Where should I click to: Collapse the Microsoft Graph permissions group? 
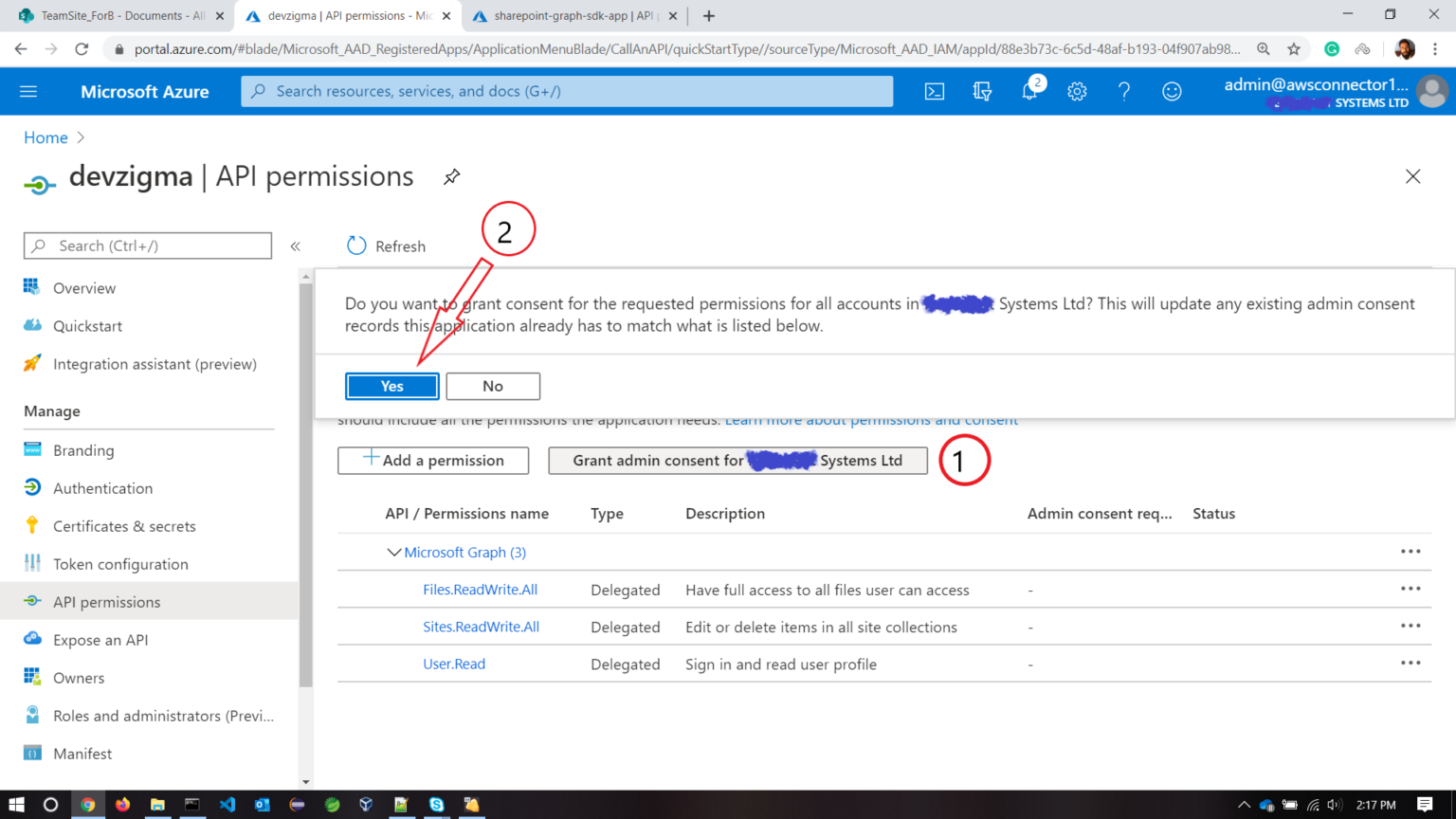tap(395, 552)
